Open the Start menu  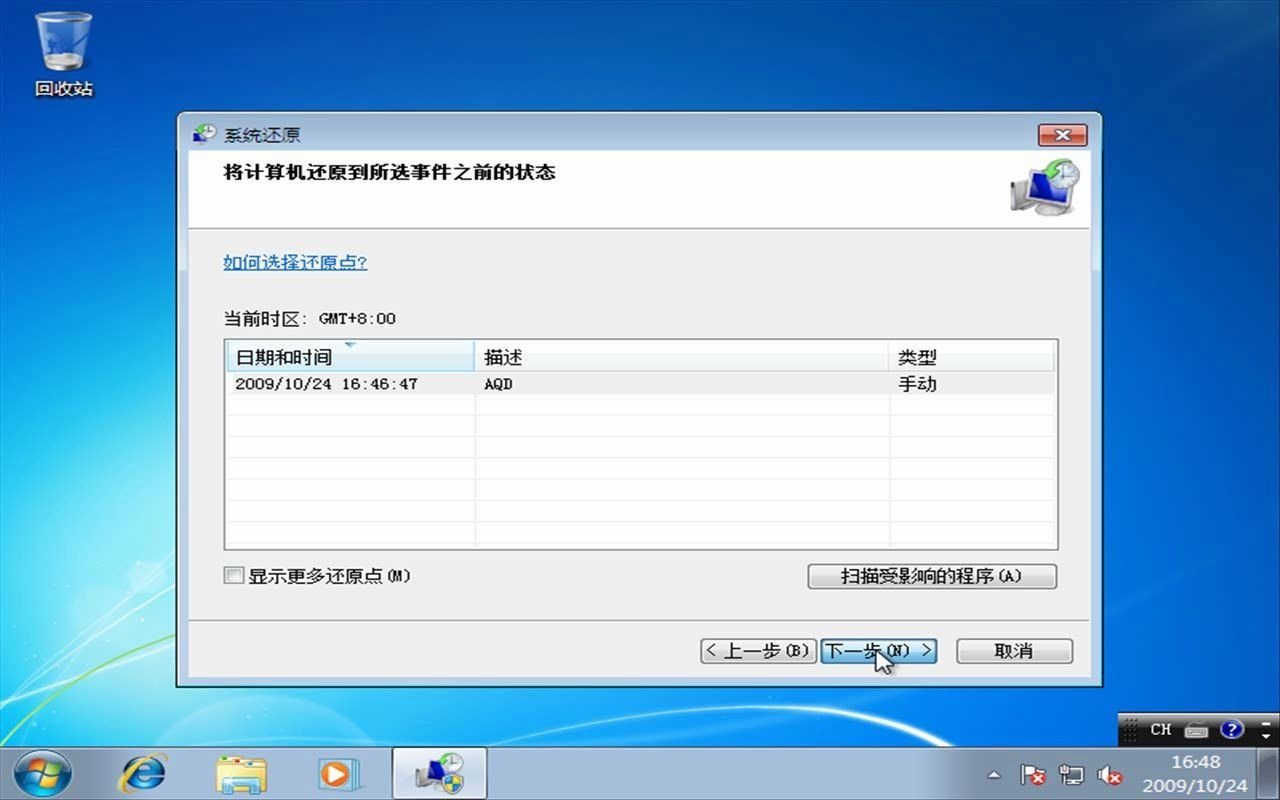pyautogui.click(x=40, y=773)
